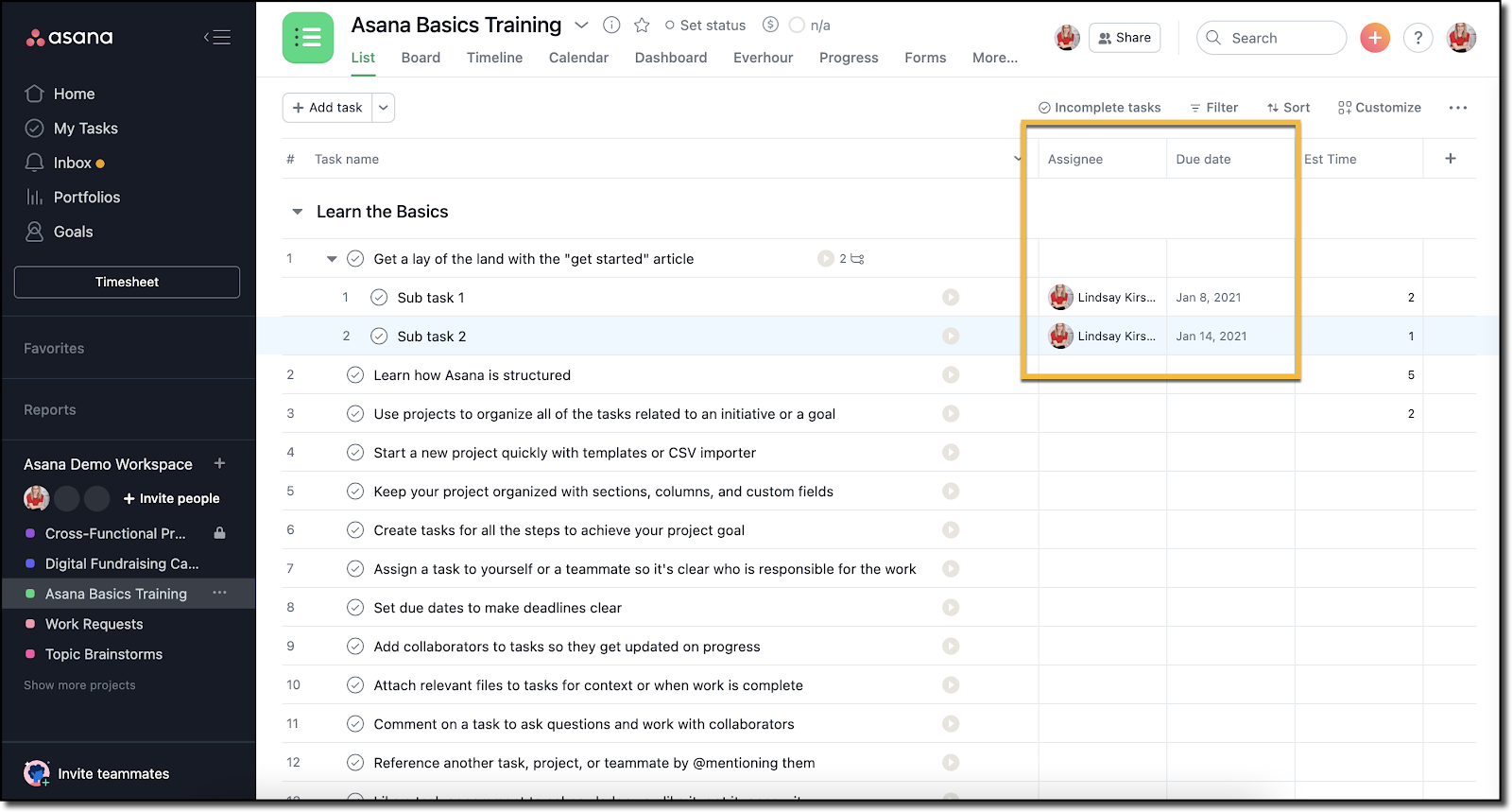Start Everhour timer for Sub task 2
1512x812 pixels.
(951, 337)
